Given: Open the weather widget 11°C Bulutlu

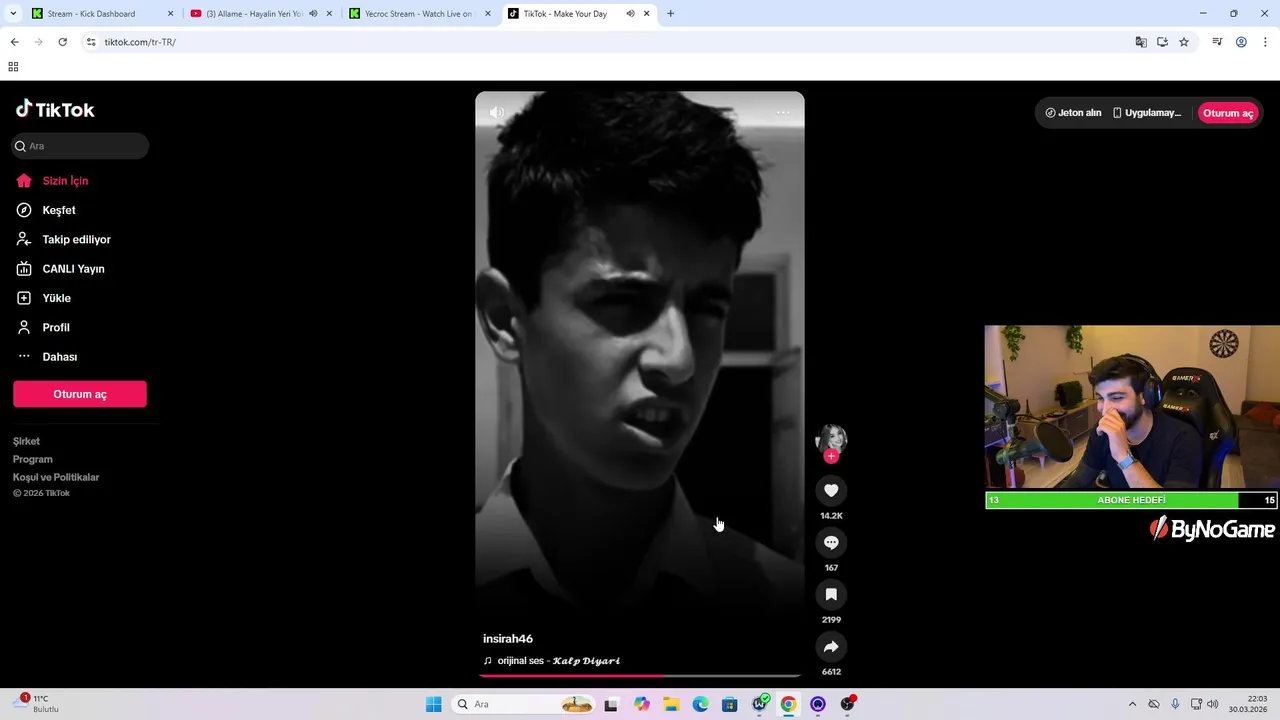Looking at the screenshot, I should coord(38,704).
